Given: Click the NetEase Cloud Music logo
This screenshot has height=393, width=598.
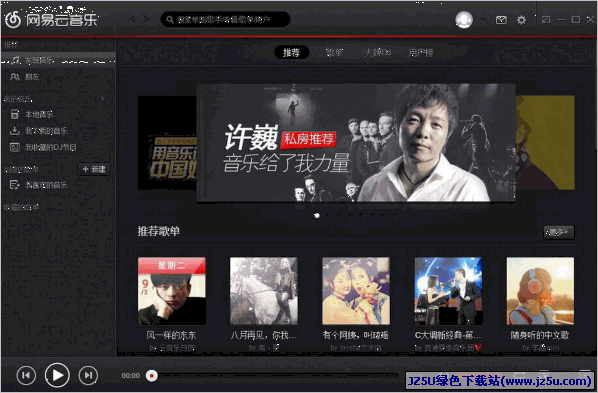Looking at the screenshot, I should pyautogui.click(x=51, y=19).
